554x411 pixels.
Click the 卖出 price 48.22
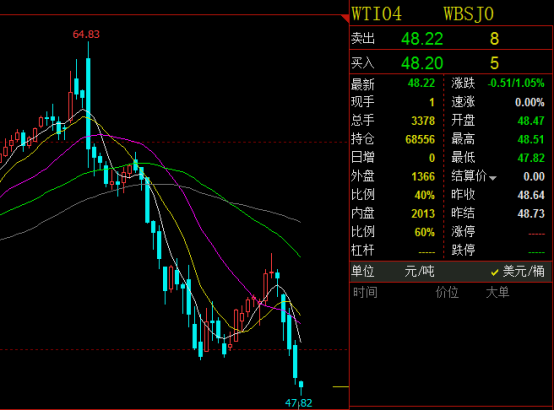[x=422, y=39]
